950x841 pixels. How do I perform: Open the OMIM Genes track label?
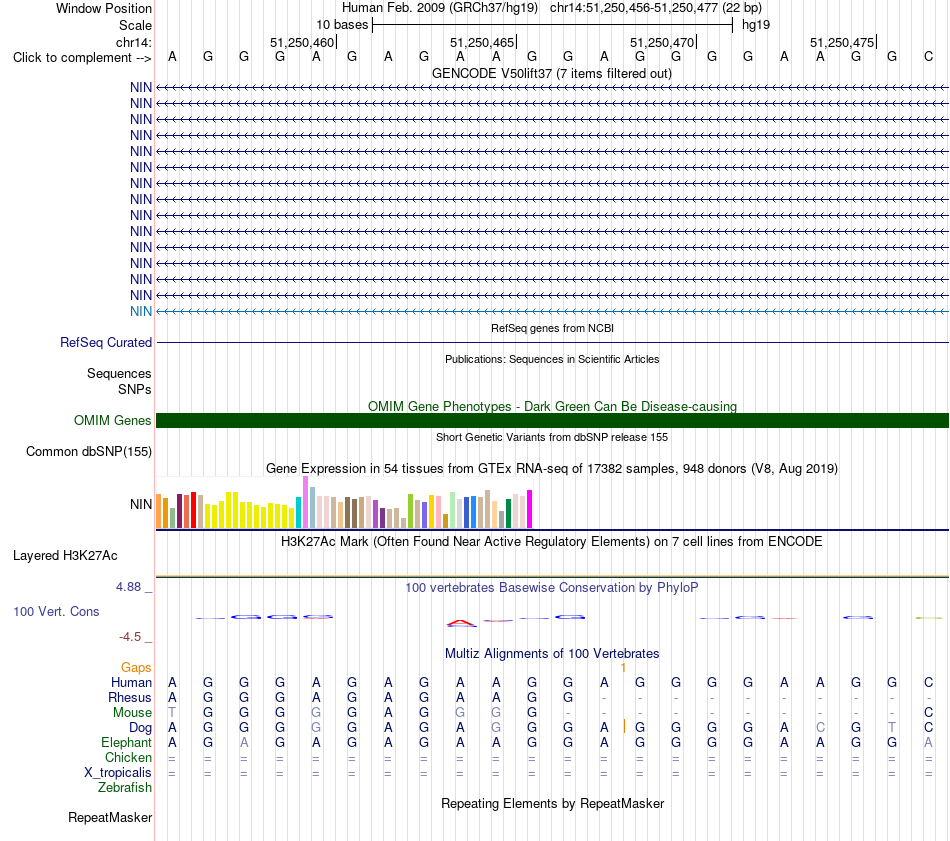(113, 420)
